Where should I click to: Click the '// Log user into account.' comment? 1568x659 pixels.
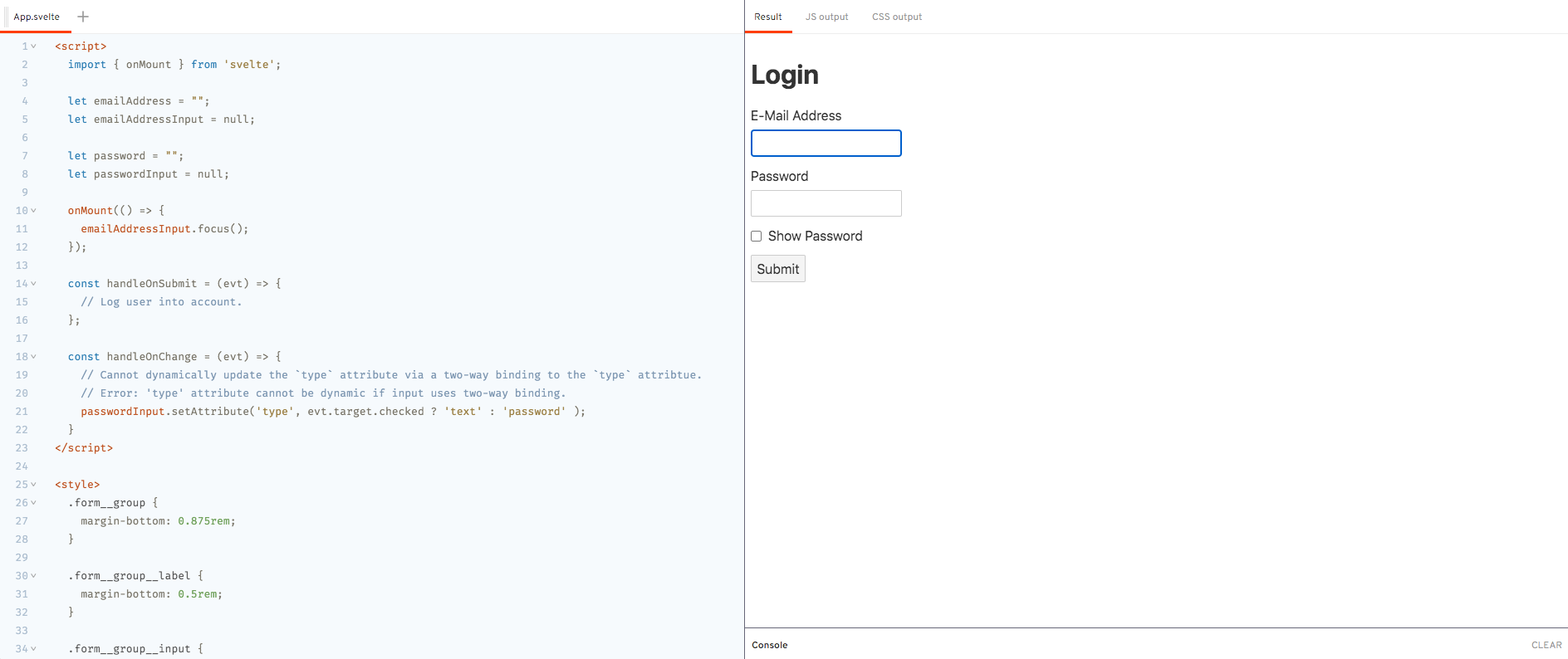click(161, 302)
